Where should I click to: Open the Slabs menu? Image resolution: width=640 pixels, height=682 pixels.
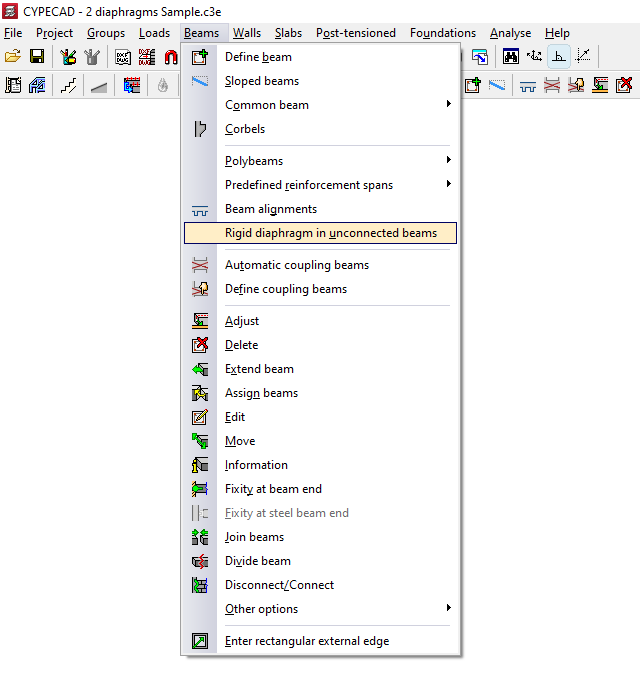288,33
